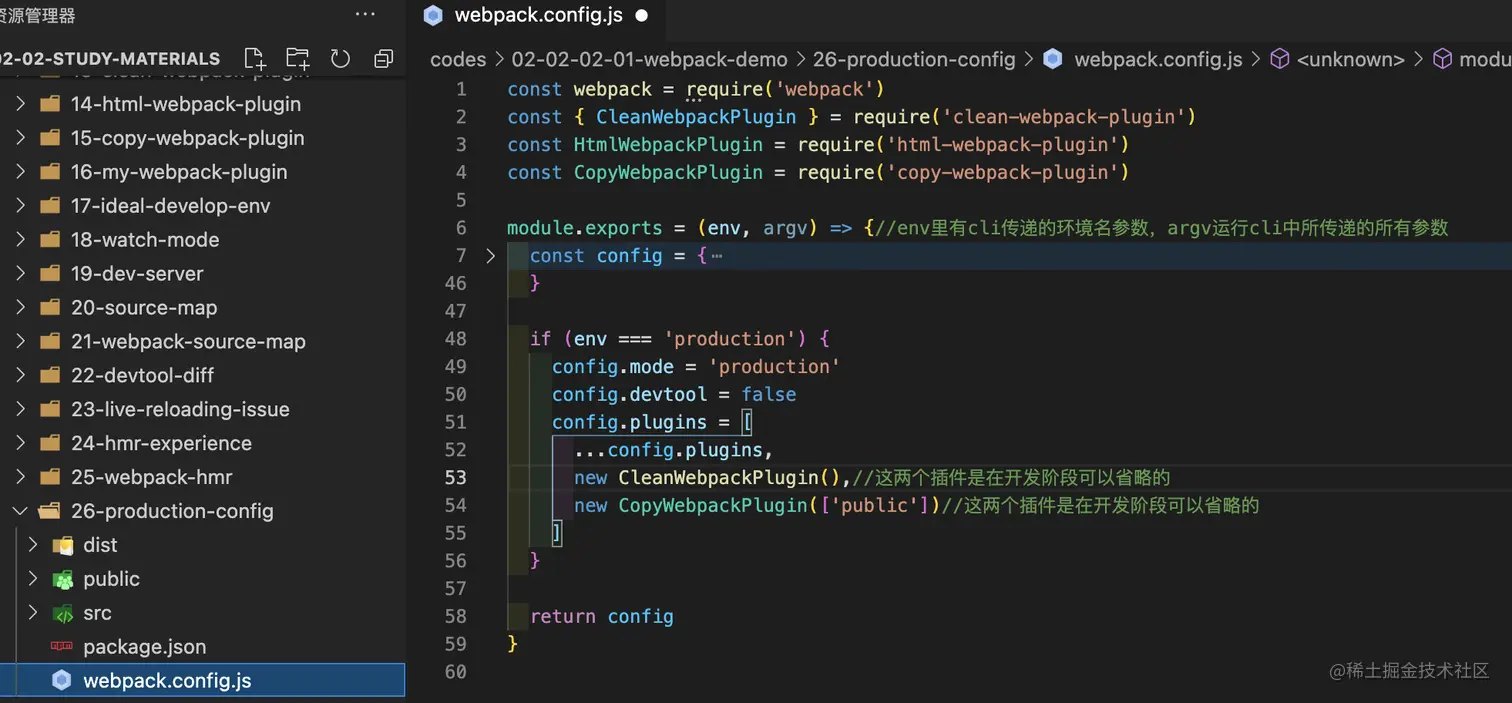
Task: Collapse all folders in explorer
Action: [383, 58]
